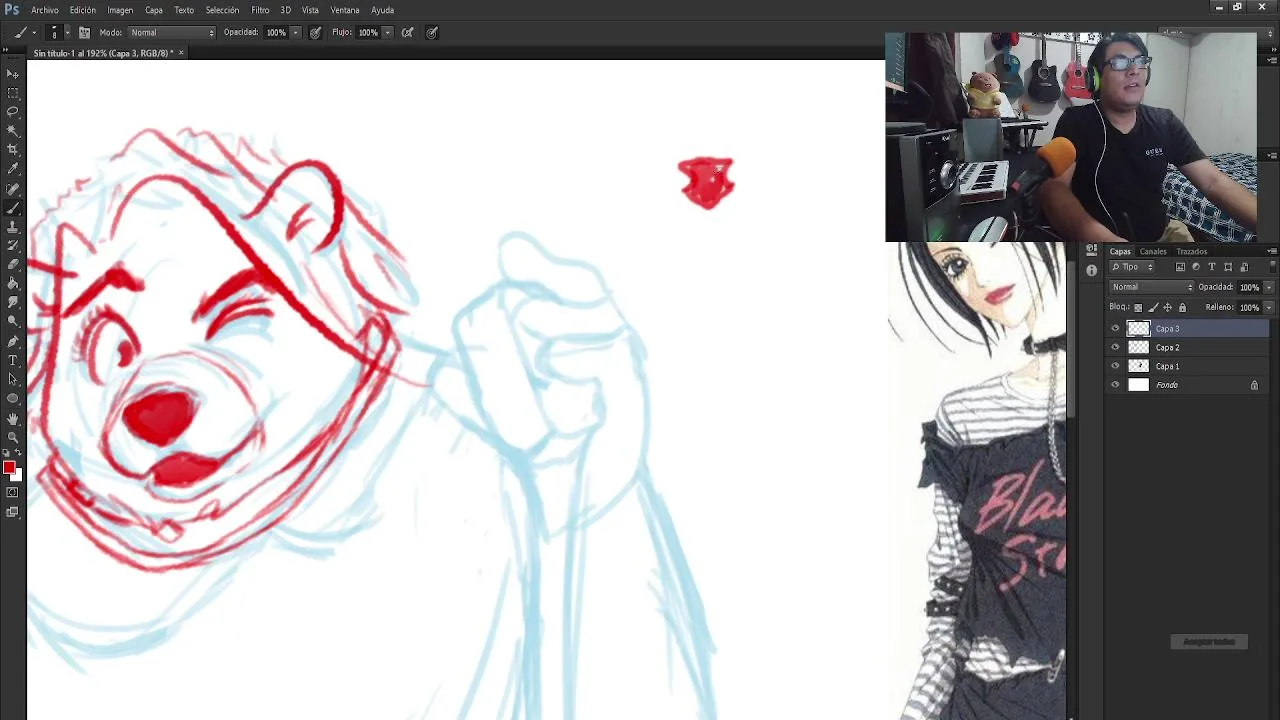Select the Smudge/Blur tool

tap(13, 303)
